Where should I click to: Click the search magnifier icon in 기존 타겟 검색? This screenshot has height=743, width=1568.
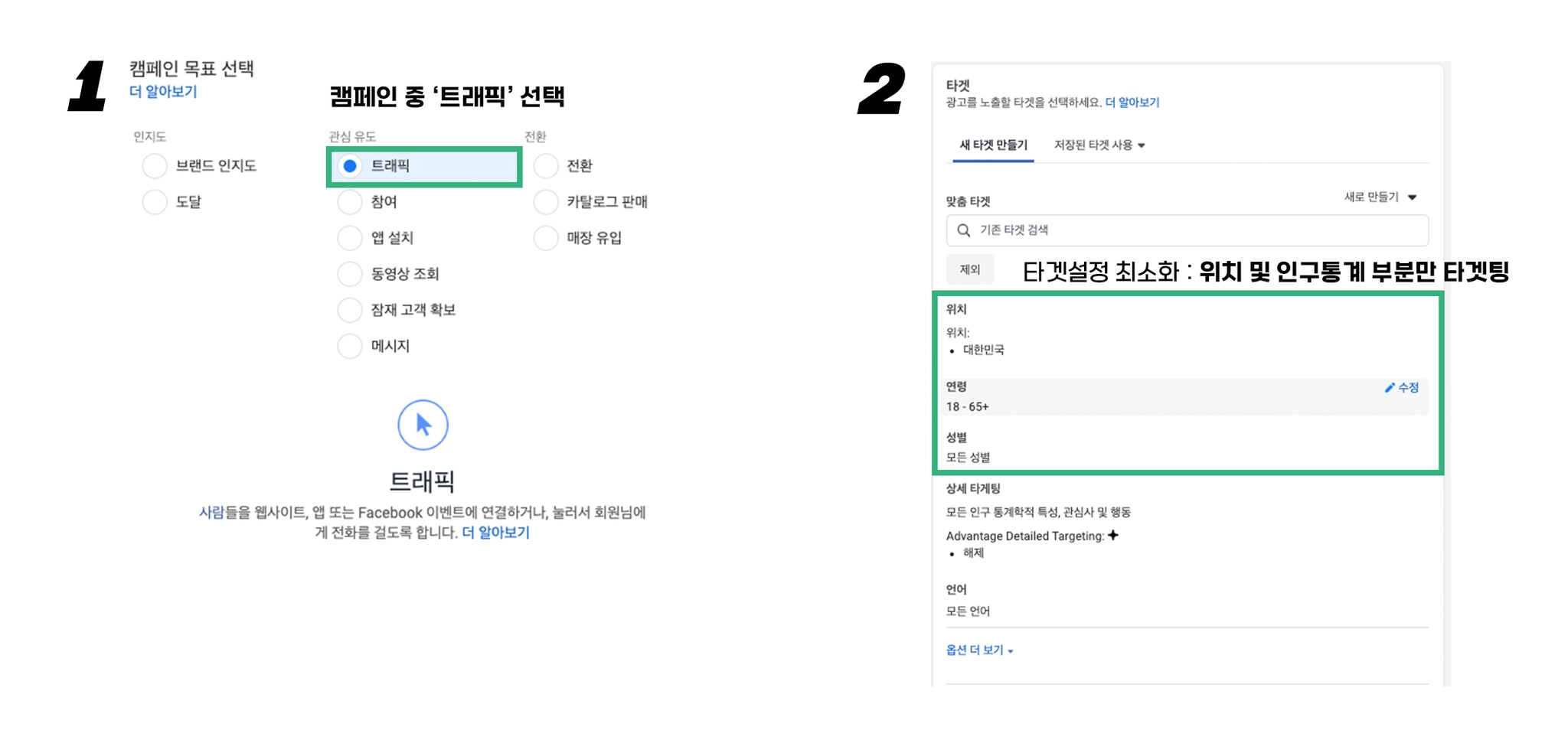tap(964, 230)
